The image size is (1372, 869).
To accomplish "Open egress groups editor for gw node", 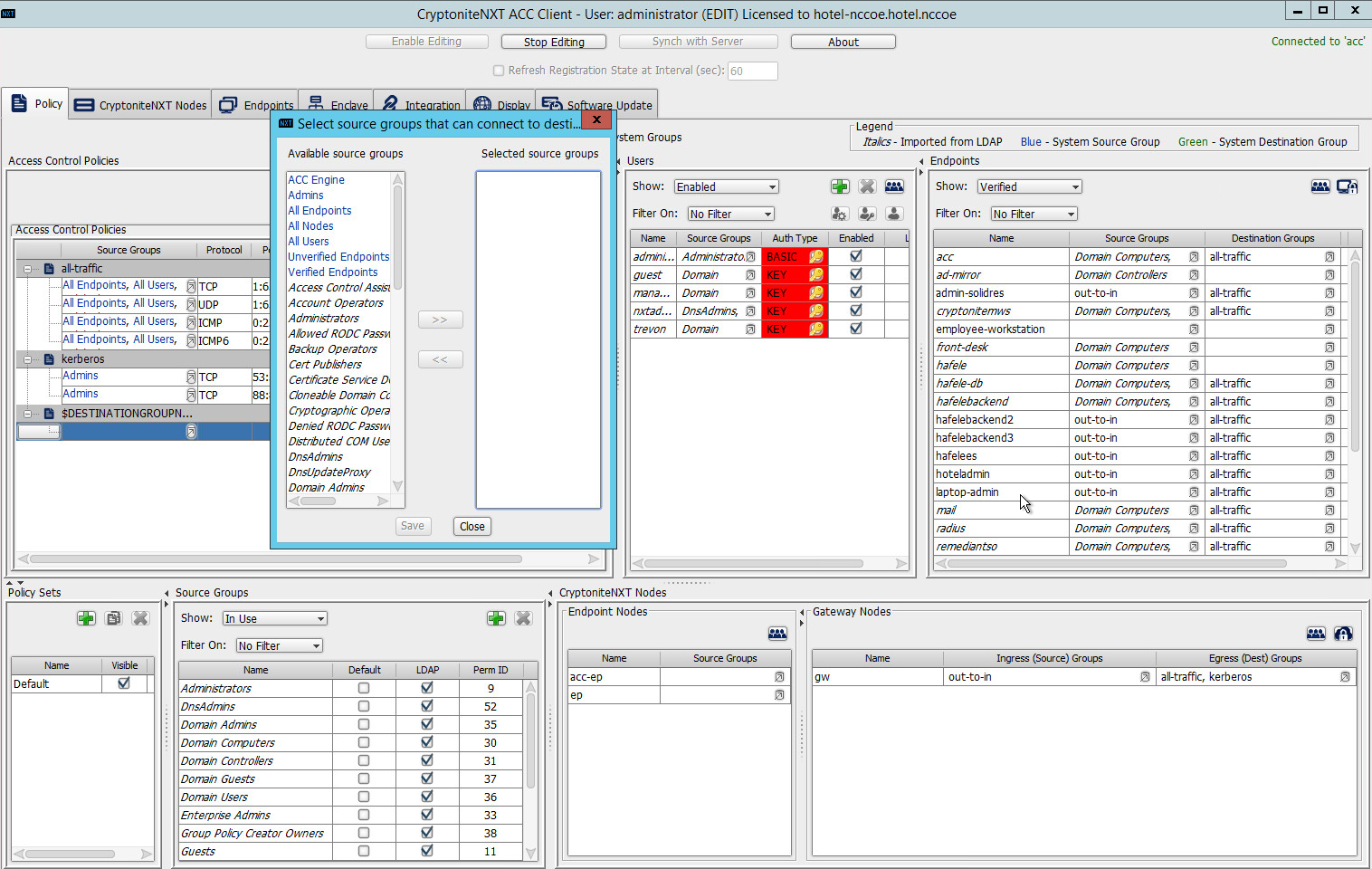I will tap(1345, 677).
